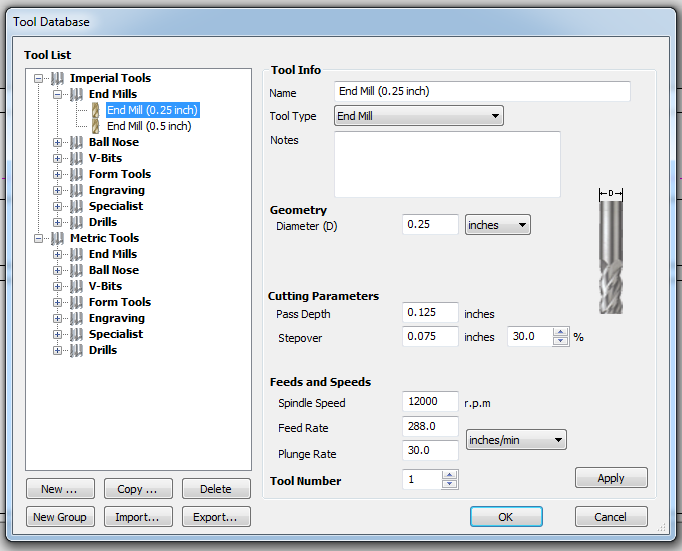Select the Metric Tools label
The width and height of the screenshot is (682, 551).
[x=104, y=238]
